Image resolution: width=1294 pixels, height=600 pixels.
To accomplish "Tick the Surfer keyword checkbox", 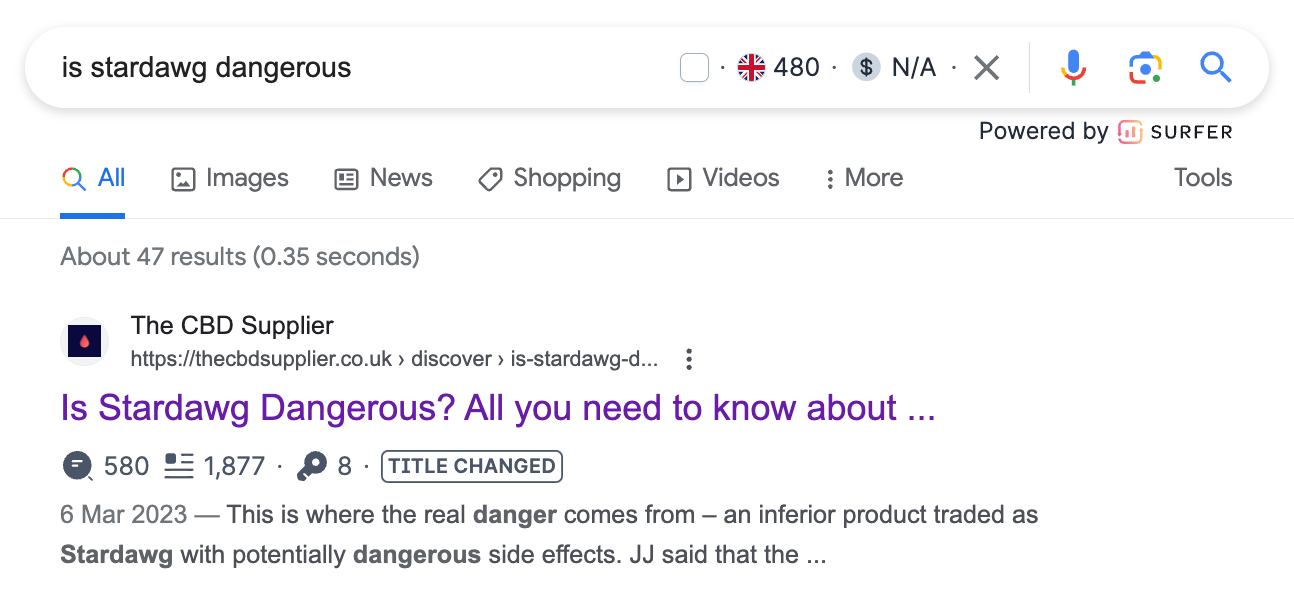I will (x=694, y=68).
